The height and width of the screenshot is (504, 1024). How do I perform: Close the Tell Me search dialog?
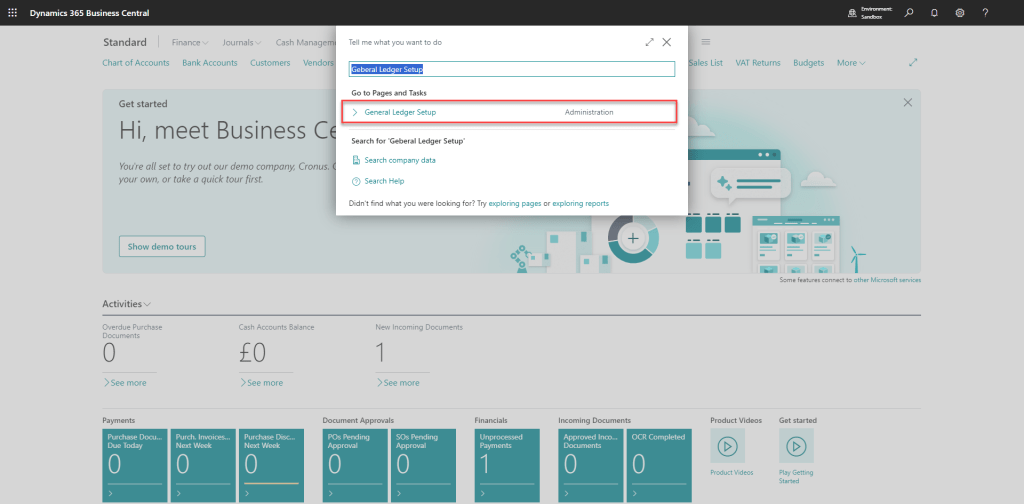point(667,42)
